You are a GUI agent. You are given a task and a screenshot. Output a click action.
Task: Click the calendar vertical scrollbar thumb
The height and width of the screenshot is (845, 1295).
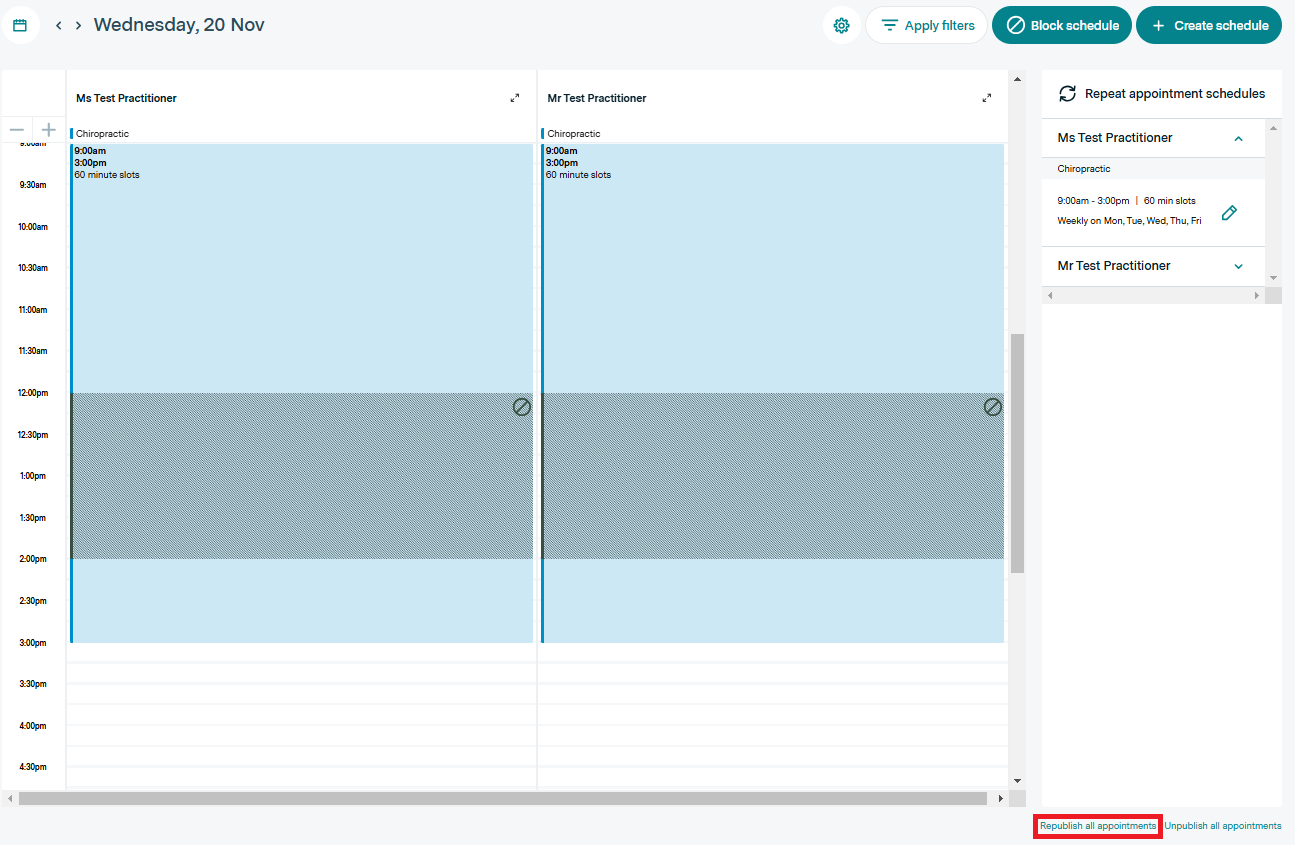click(x=1017, y=452)
